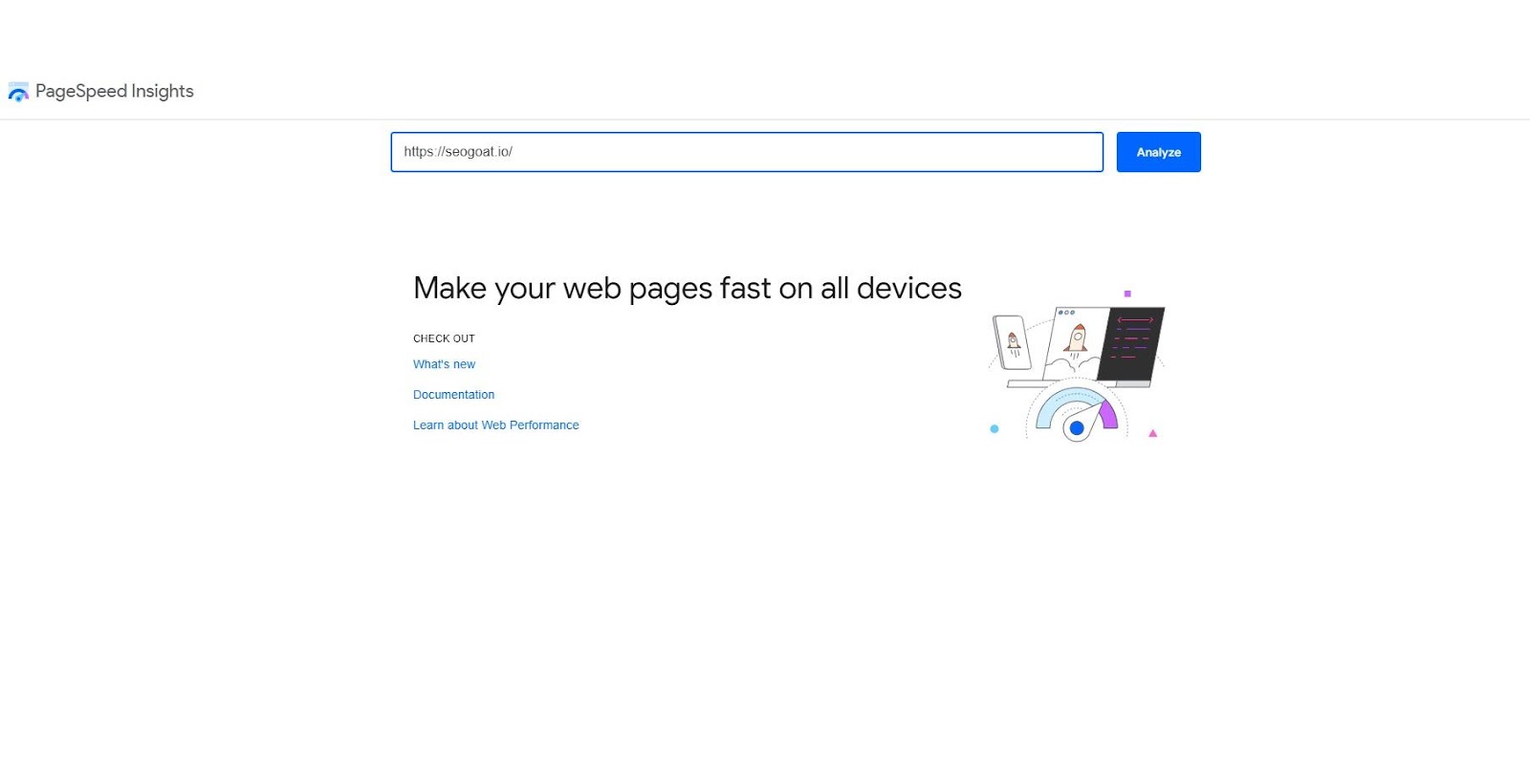1530x784 pixels.
Task: Click the purple segment of the gauge
Action: (1107, 415)
